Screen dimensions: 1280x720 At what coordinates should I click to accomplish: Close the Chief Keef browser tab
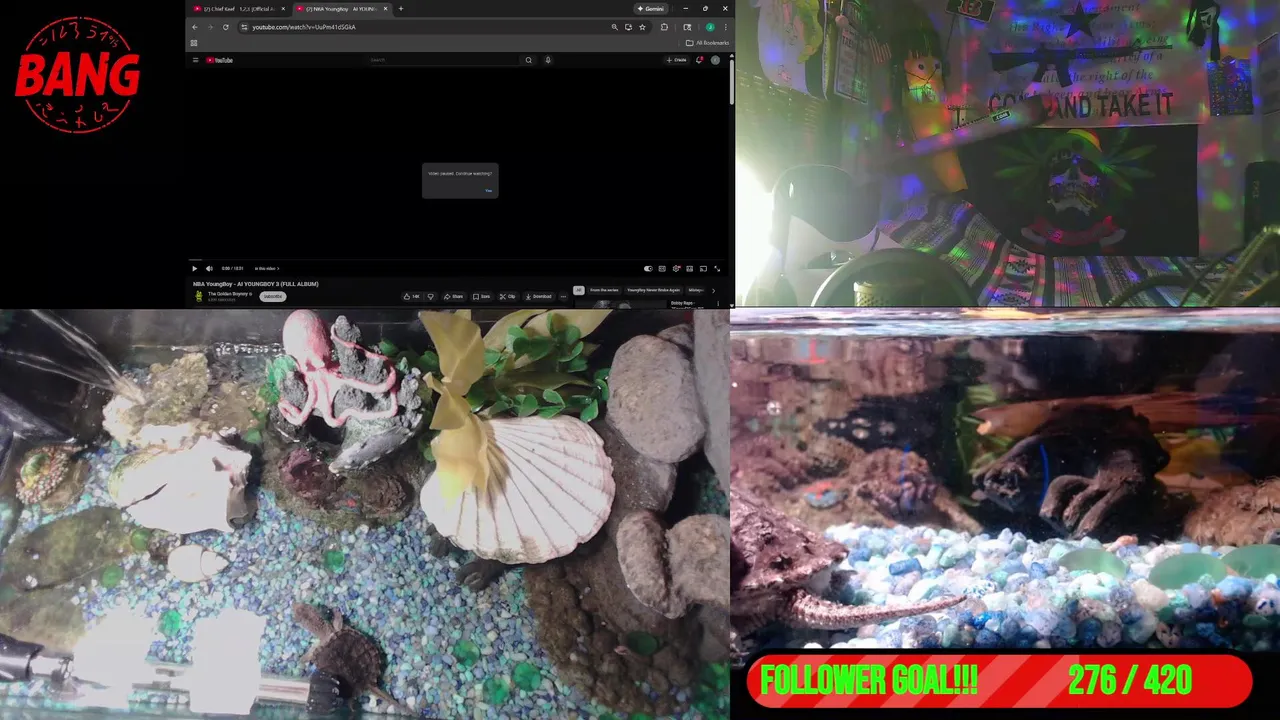283,9
